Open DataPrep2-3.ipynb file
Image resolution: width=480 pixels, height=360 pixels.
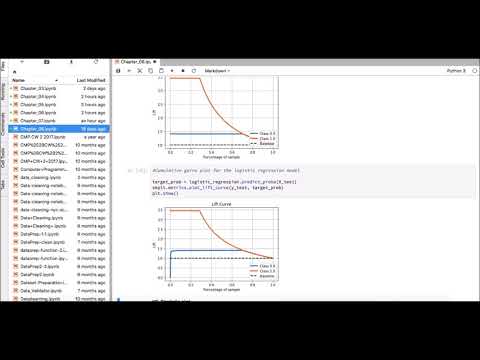[x=59, y=266]
